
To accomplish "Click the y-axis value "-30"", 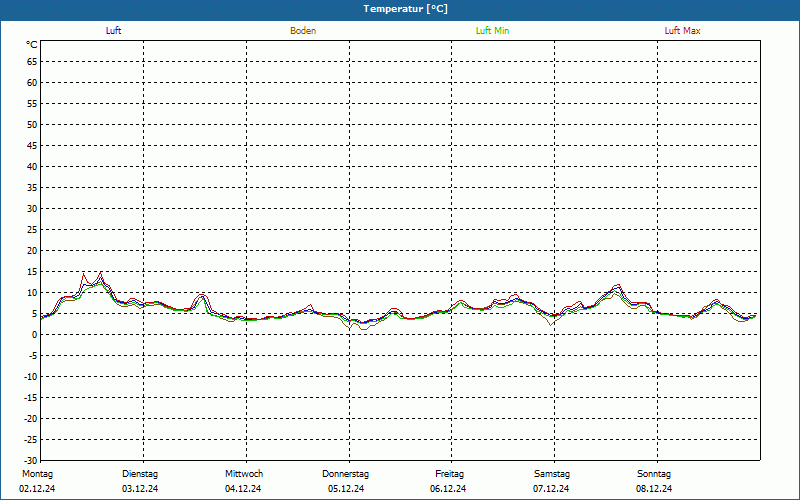I will click(x=31, y=461).
